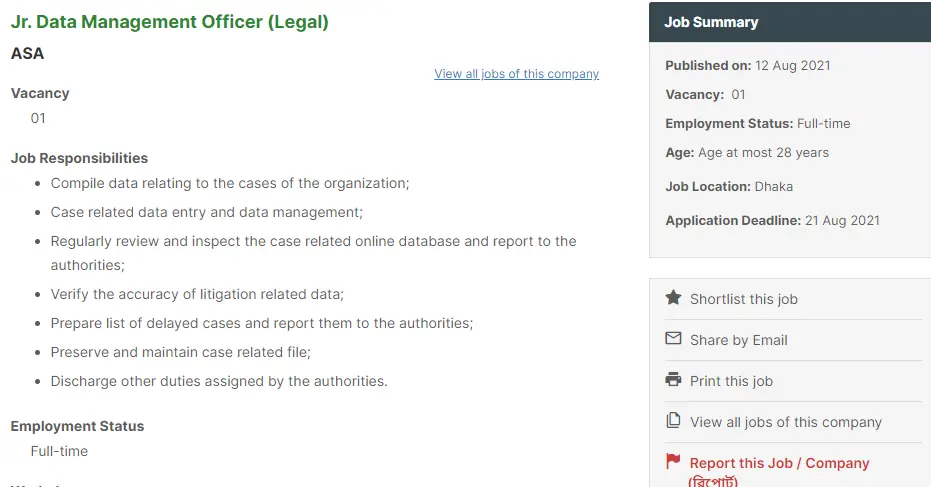
Task: Click the Job Location Dhaka entry
Action: click(729, 186)
